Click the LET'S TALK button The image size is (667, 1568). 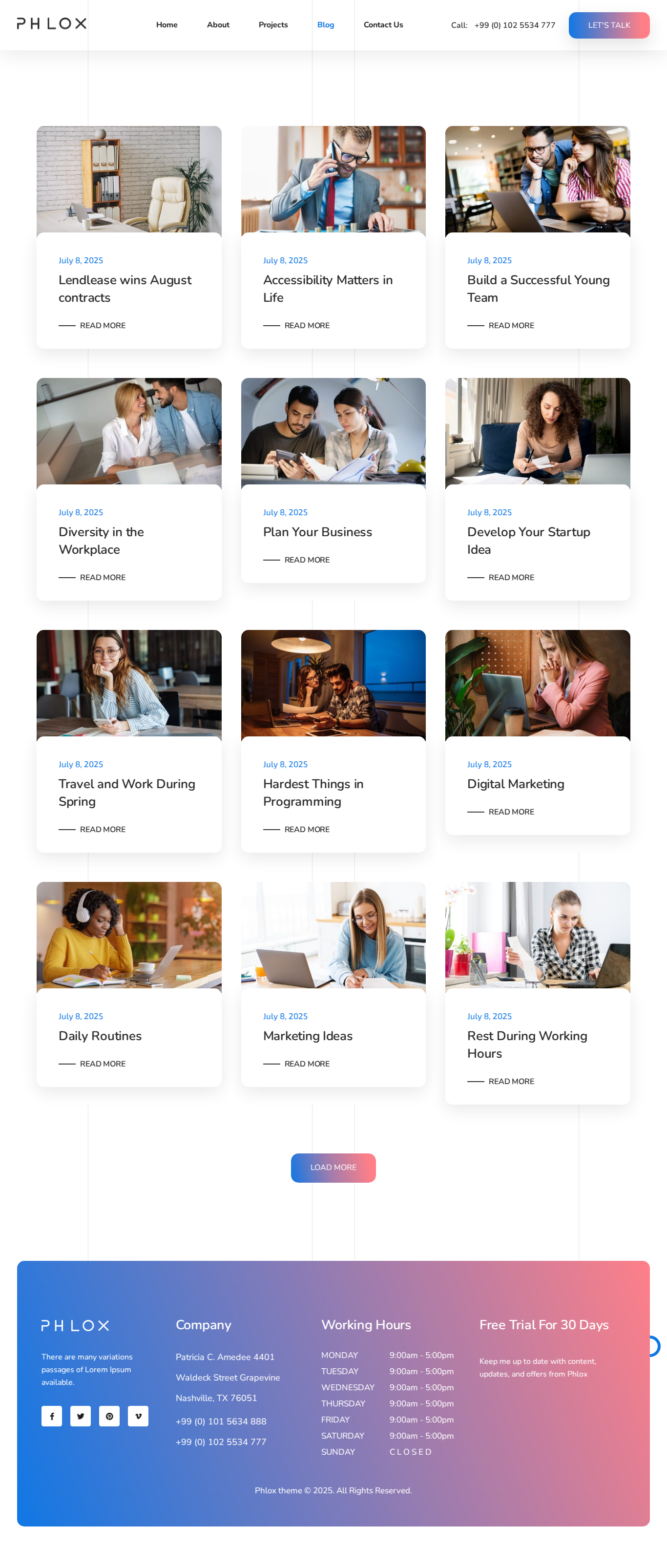[609, 25]
